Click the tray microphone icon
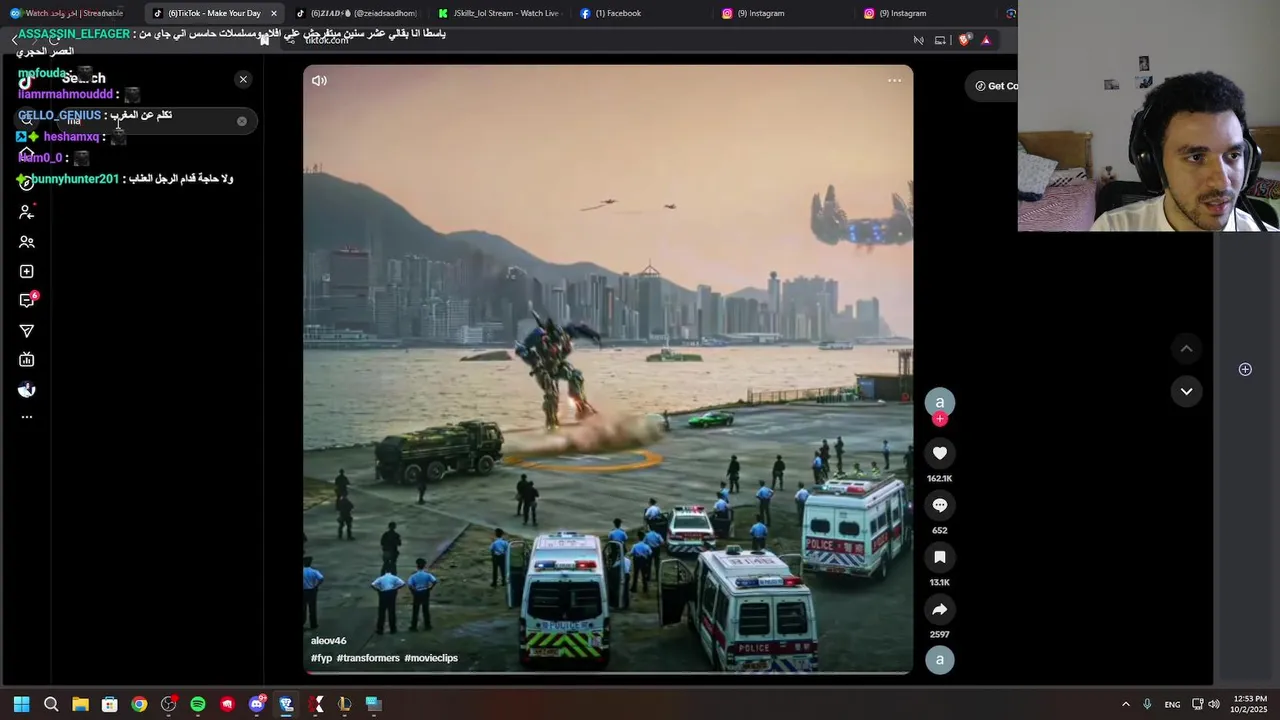The height and width of the screenshot is (720, 1280). 1147,704
